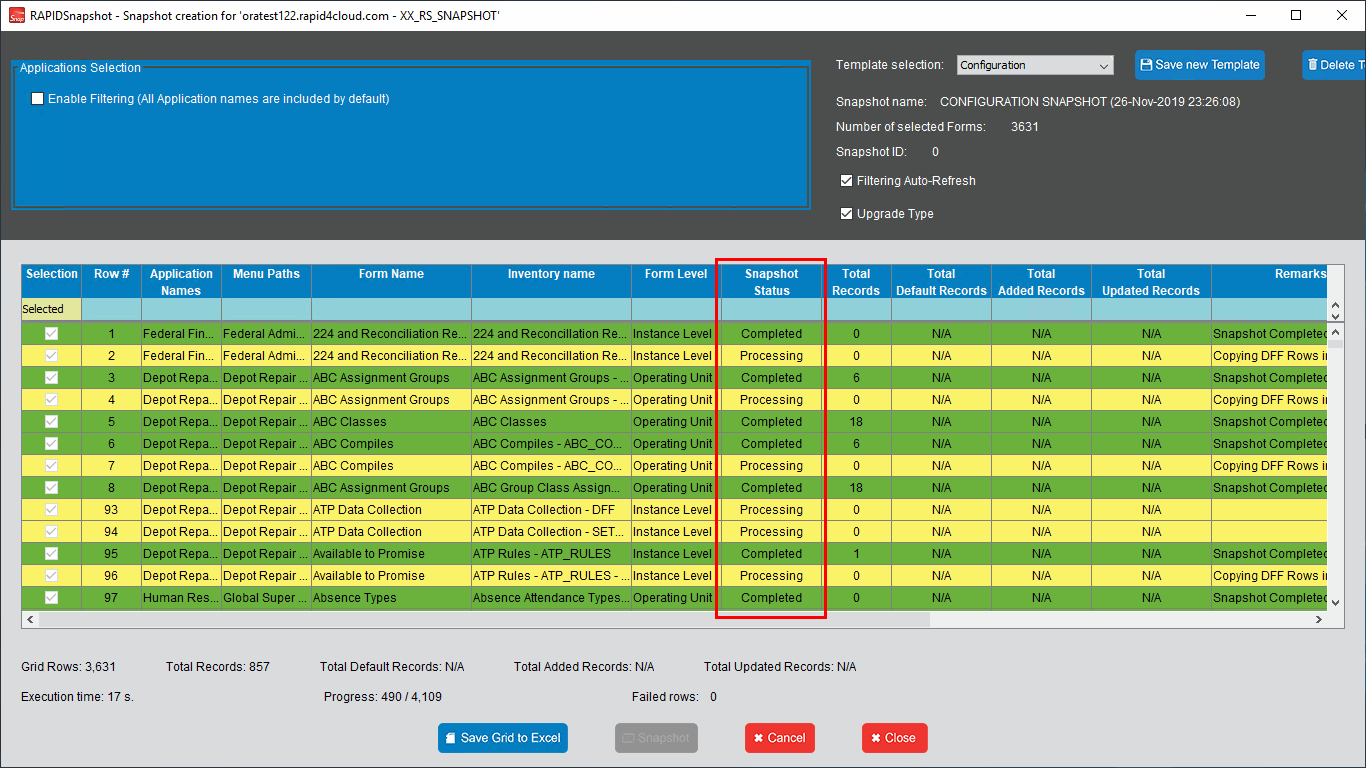1366x768 pixels.
Task: Click horizontal scrollbar right arrow
Action: [1319, 620]
